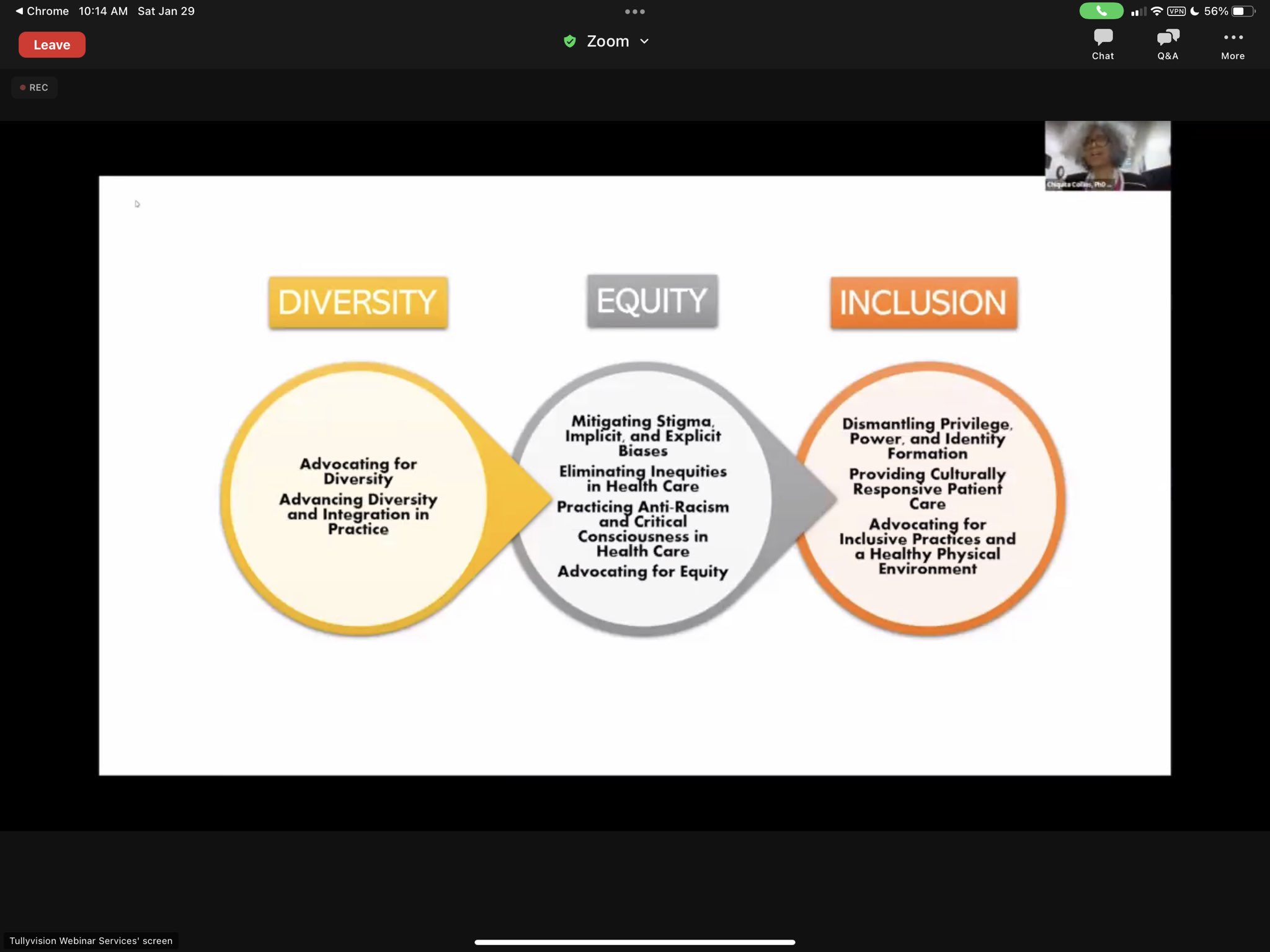Tap the yellow DIVERSITY heading box
This screenshot has height=952, width=1270.
click(x=358, y=303)
